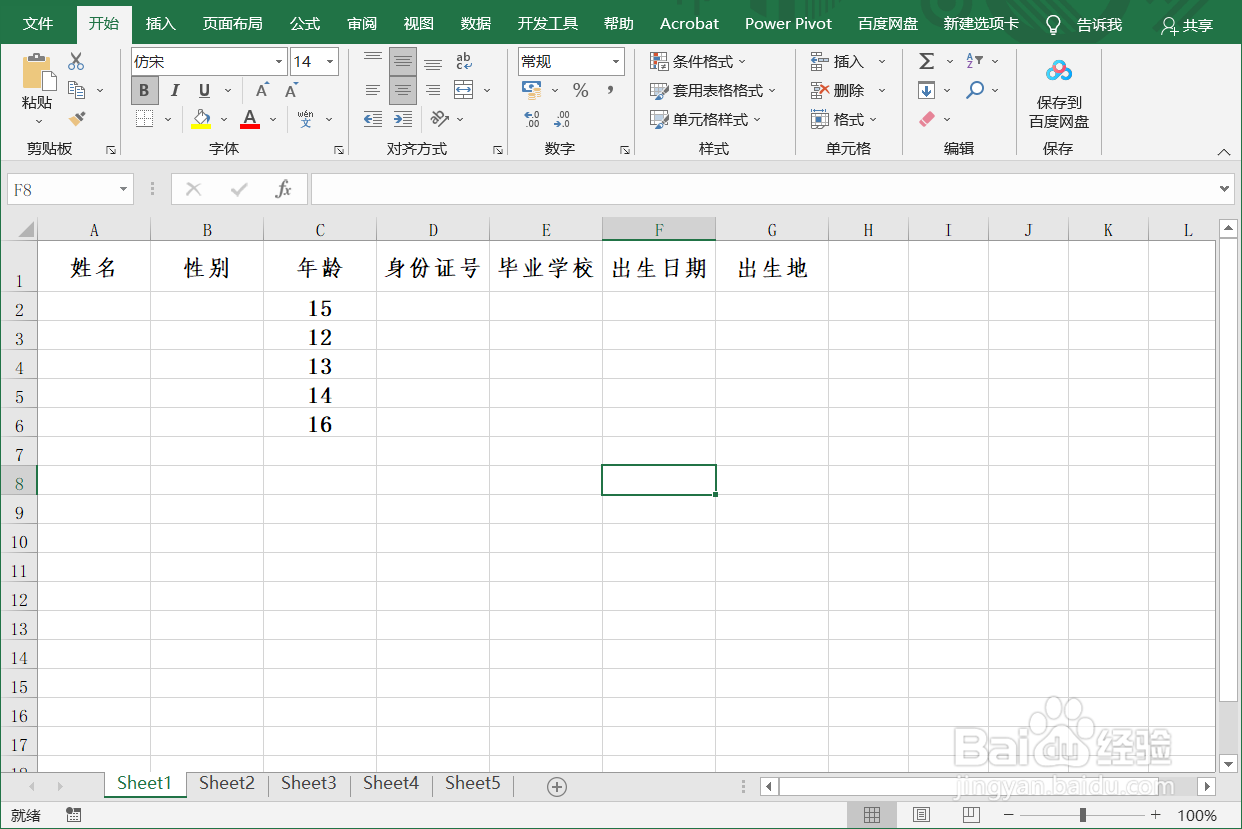1242x829 pixels.
Task: Toggle Center horizontal alignment
Action: tap(403, 90)
